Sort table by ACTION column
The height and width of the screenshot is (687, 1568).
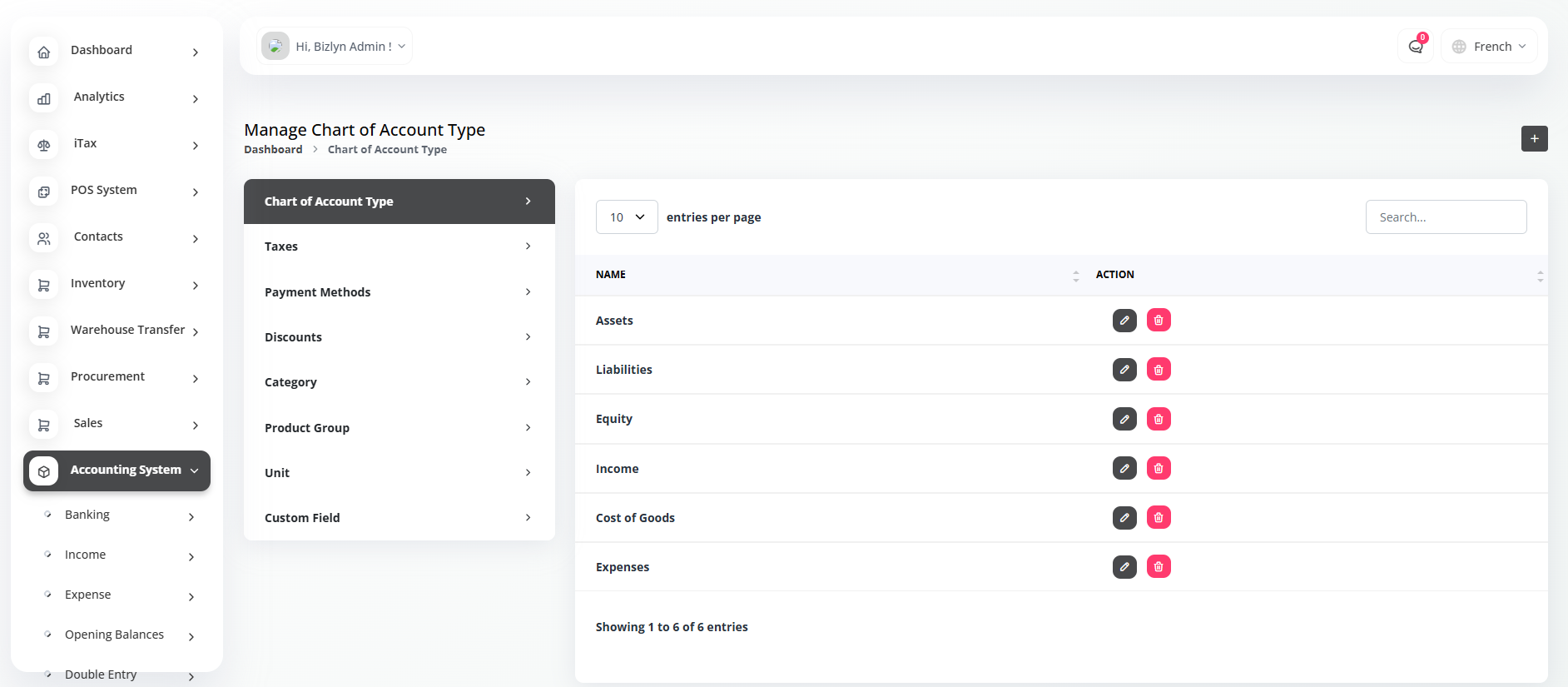click(1319, 275)
